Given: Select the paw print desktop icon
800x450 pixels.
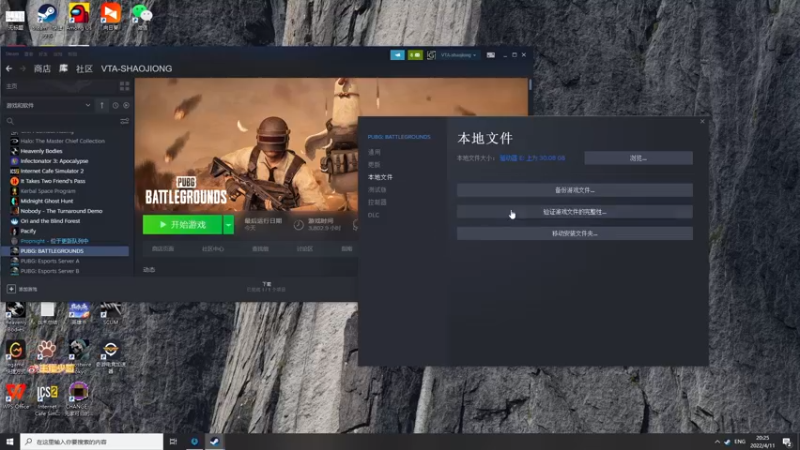Looking at the screenshot, I should pyautogui.click(x=47, y=349).
